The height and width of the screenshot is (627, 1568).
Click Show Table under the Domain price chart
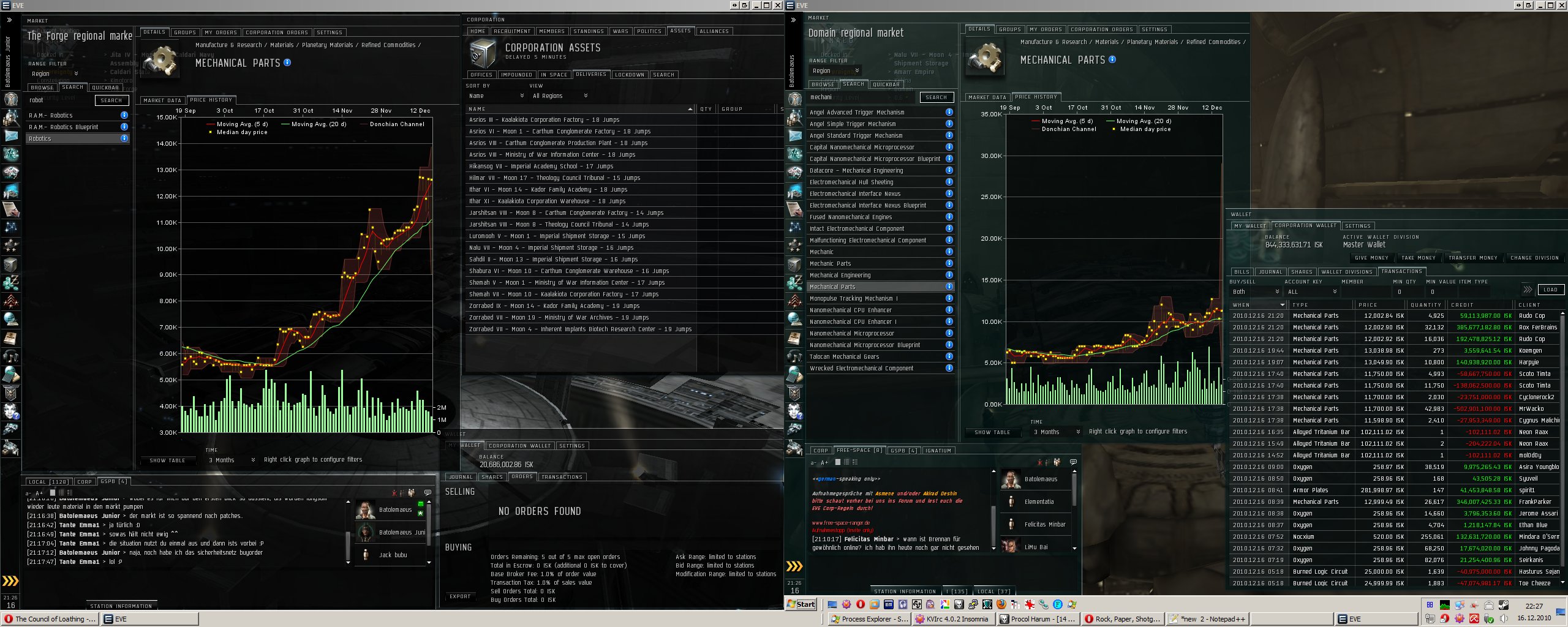pyautogui.click(x=993, y=432)
